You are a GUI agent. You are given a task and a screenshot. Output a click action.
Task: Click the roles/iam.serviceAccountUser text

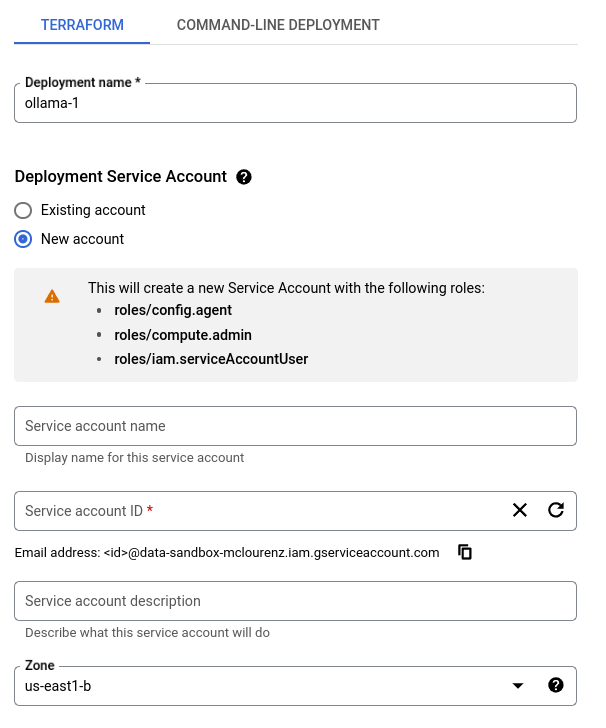(x=211, y=359)
